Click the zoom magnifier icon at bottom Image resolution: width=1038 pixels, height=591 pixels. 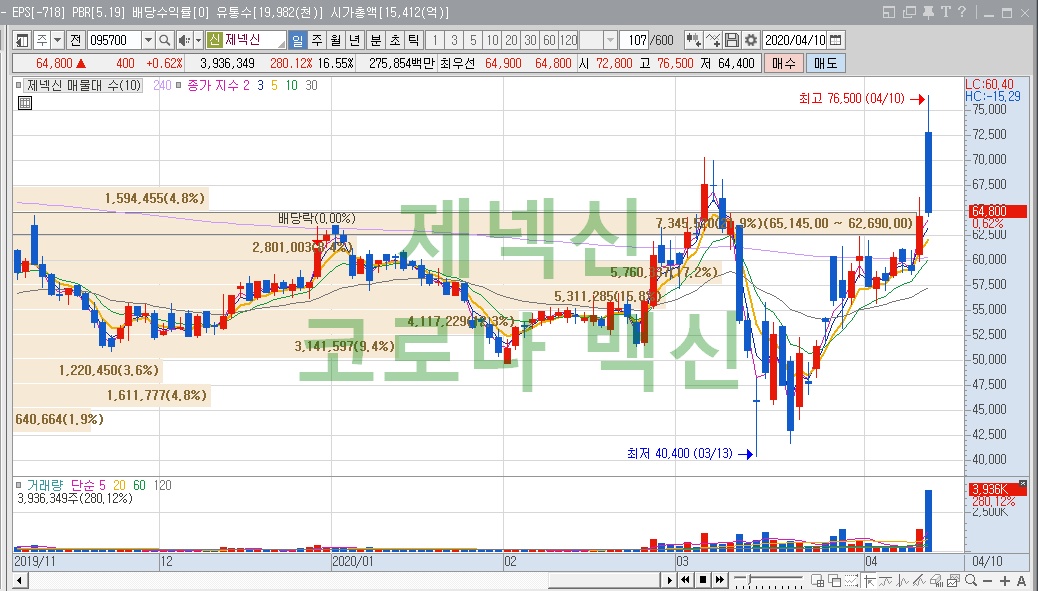(971, 580)
